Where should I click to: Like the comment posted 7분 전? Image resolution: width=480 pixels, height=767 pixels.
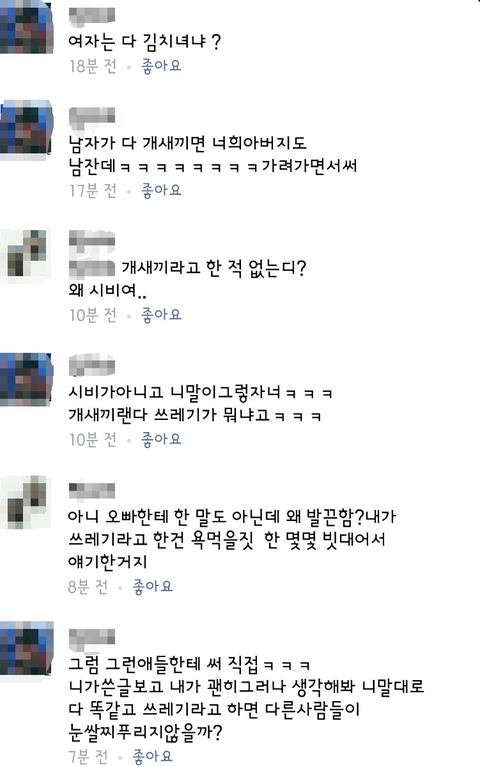coord(153,756)
